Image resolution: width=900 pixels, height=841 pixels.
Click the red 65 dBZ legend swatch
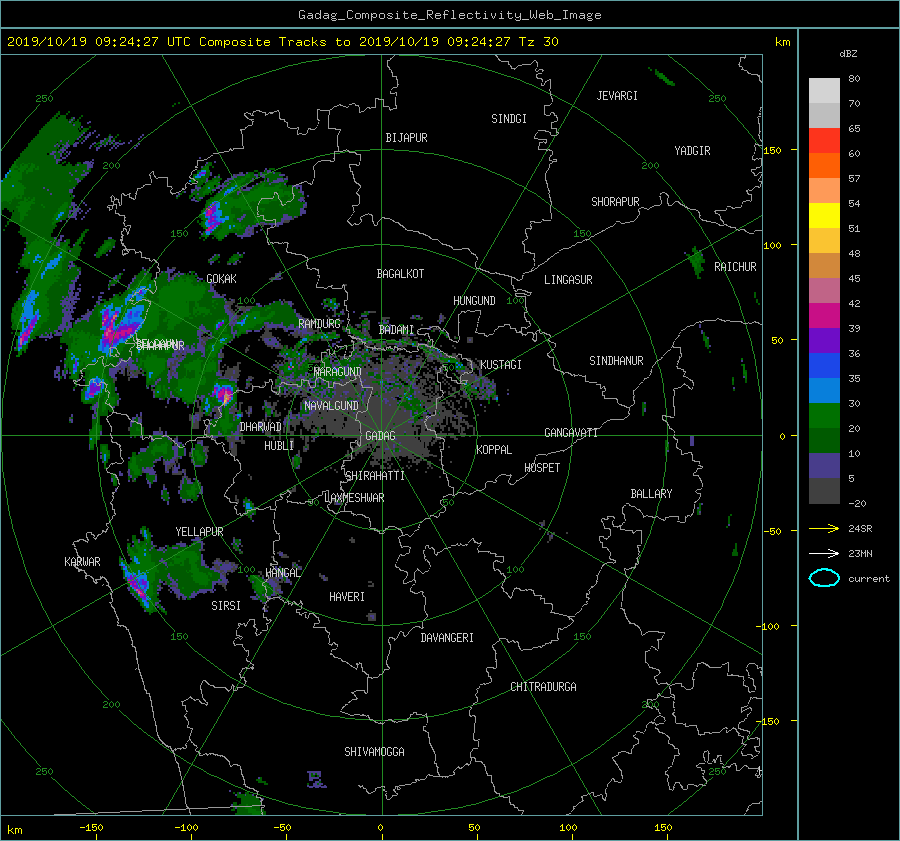pos(824,140)
